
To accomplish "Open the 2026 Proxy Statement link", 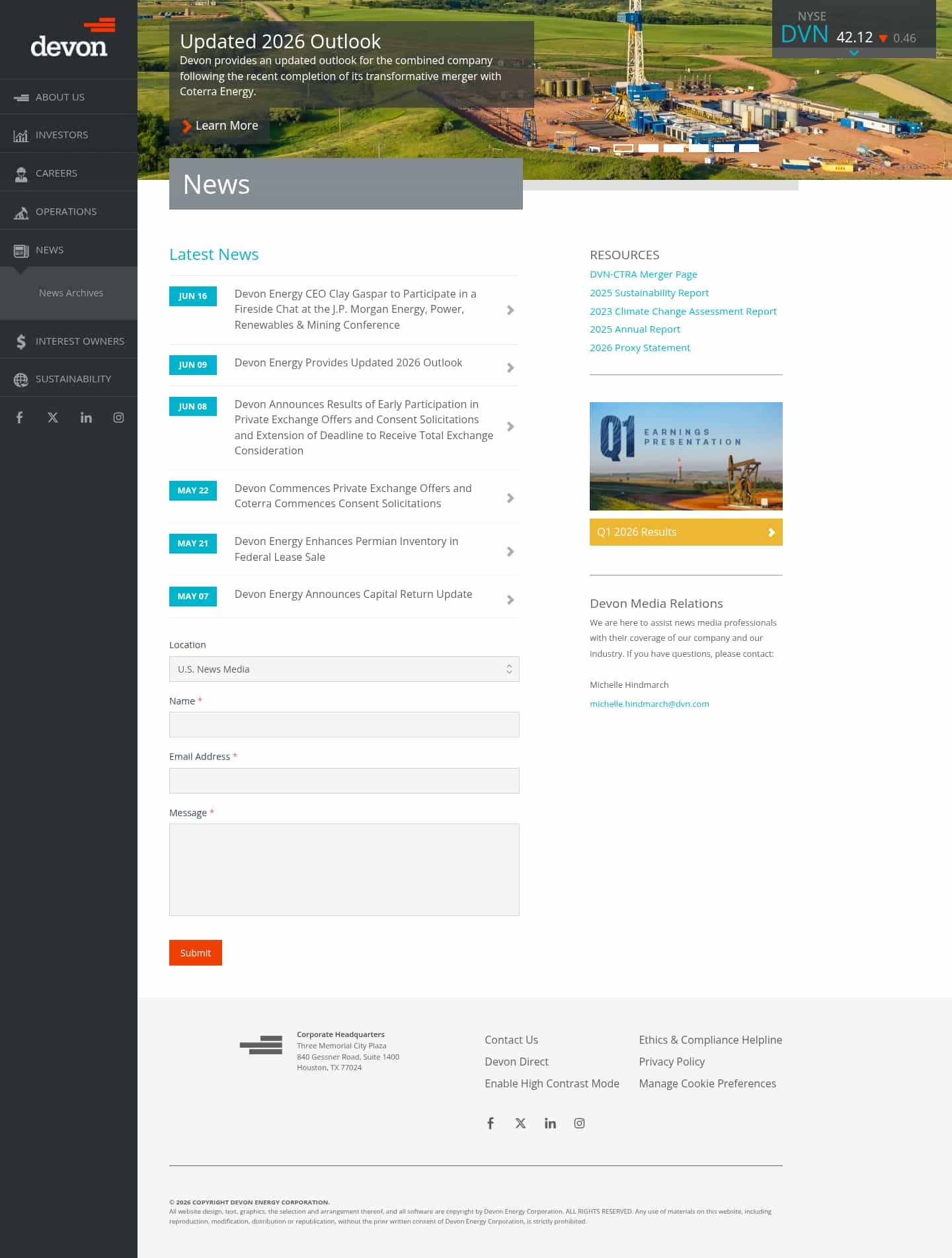I will point(640,348).
